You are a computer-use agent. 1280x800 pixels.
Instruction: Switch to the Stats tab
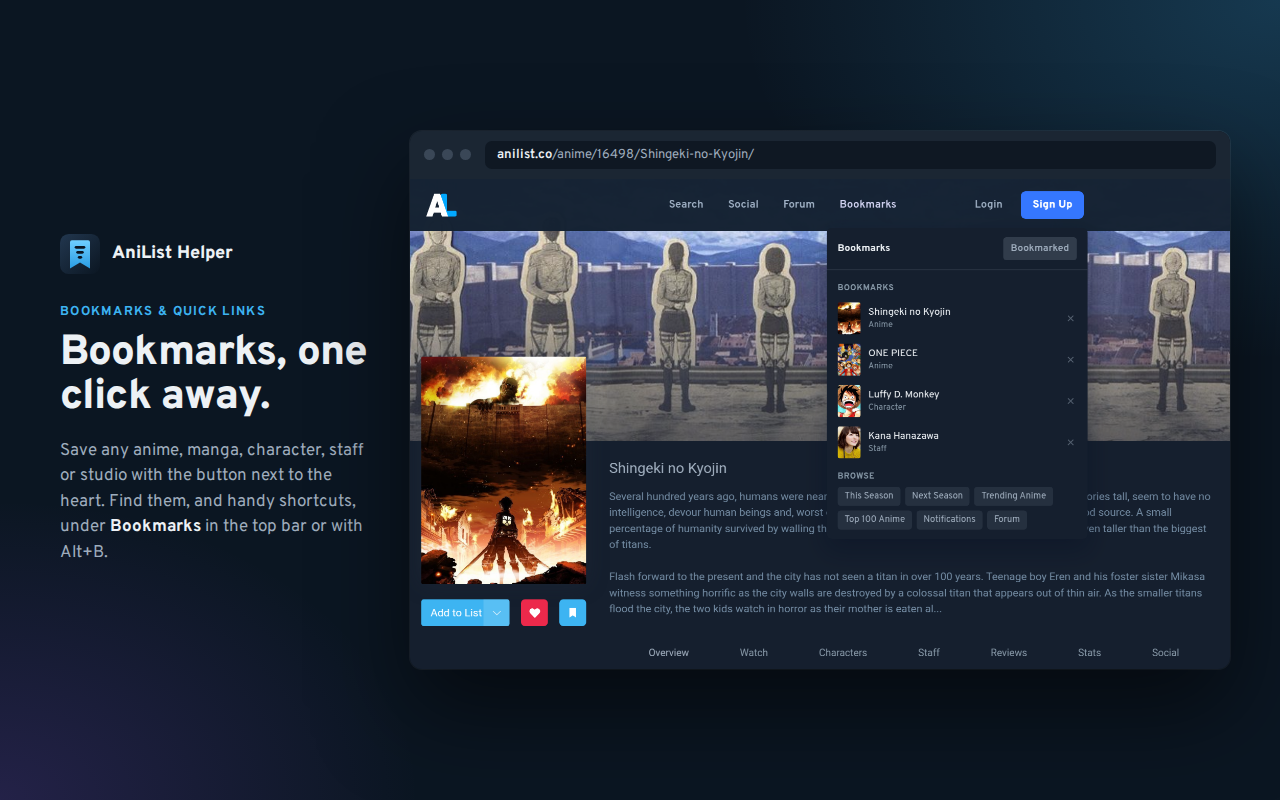coord(1090,653)
